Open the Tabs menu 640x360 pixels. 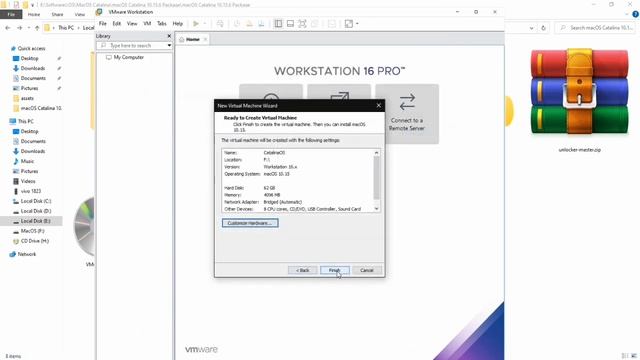[162, 24]
